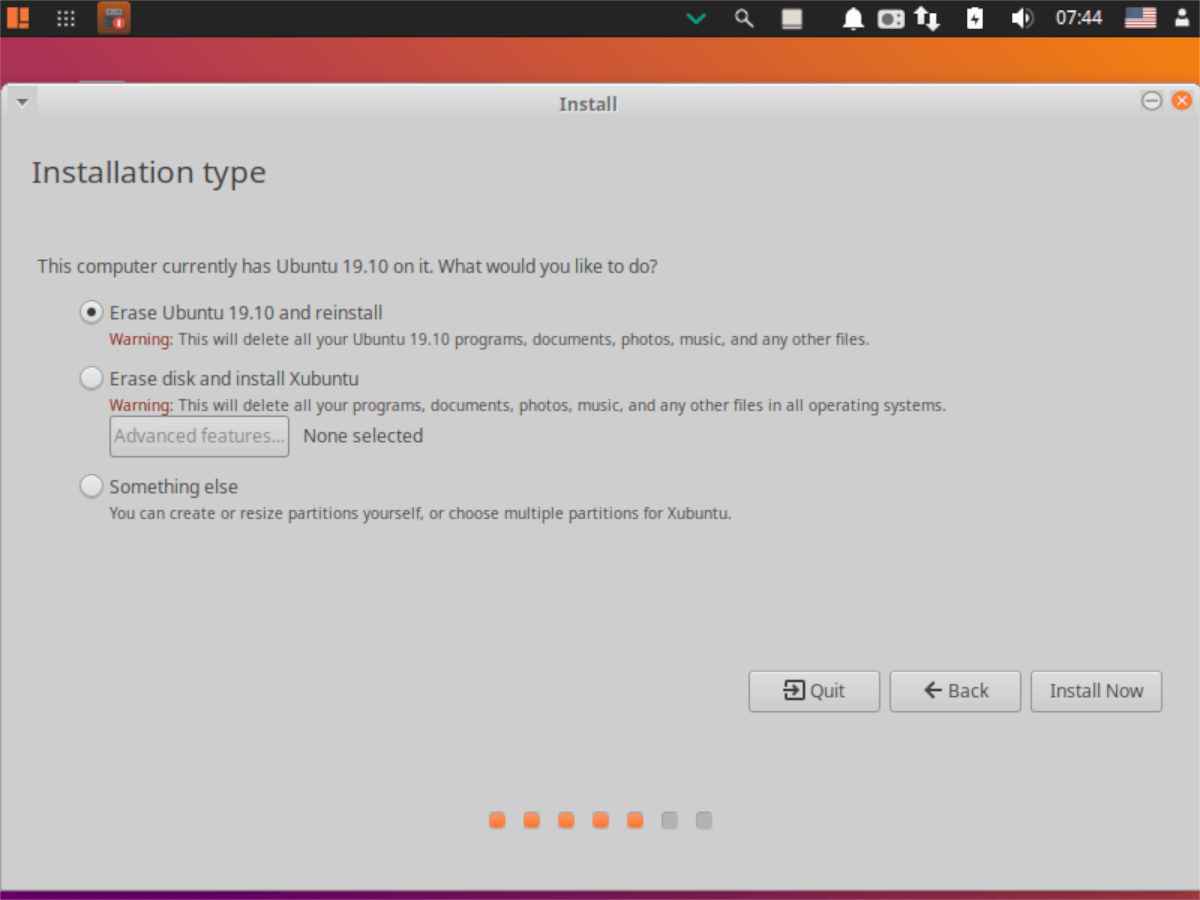The image size is (1200, 900).
Task: Click the clock showing 07:44
Action: tap(1079, 18)
